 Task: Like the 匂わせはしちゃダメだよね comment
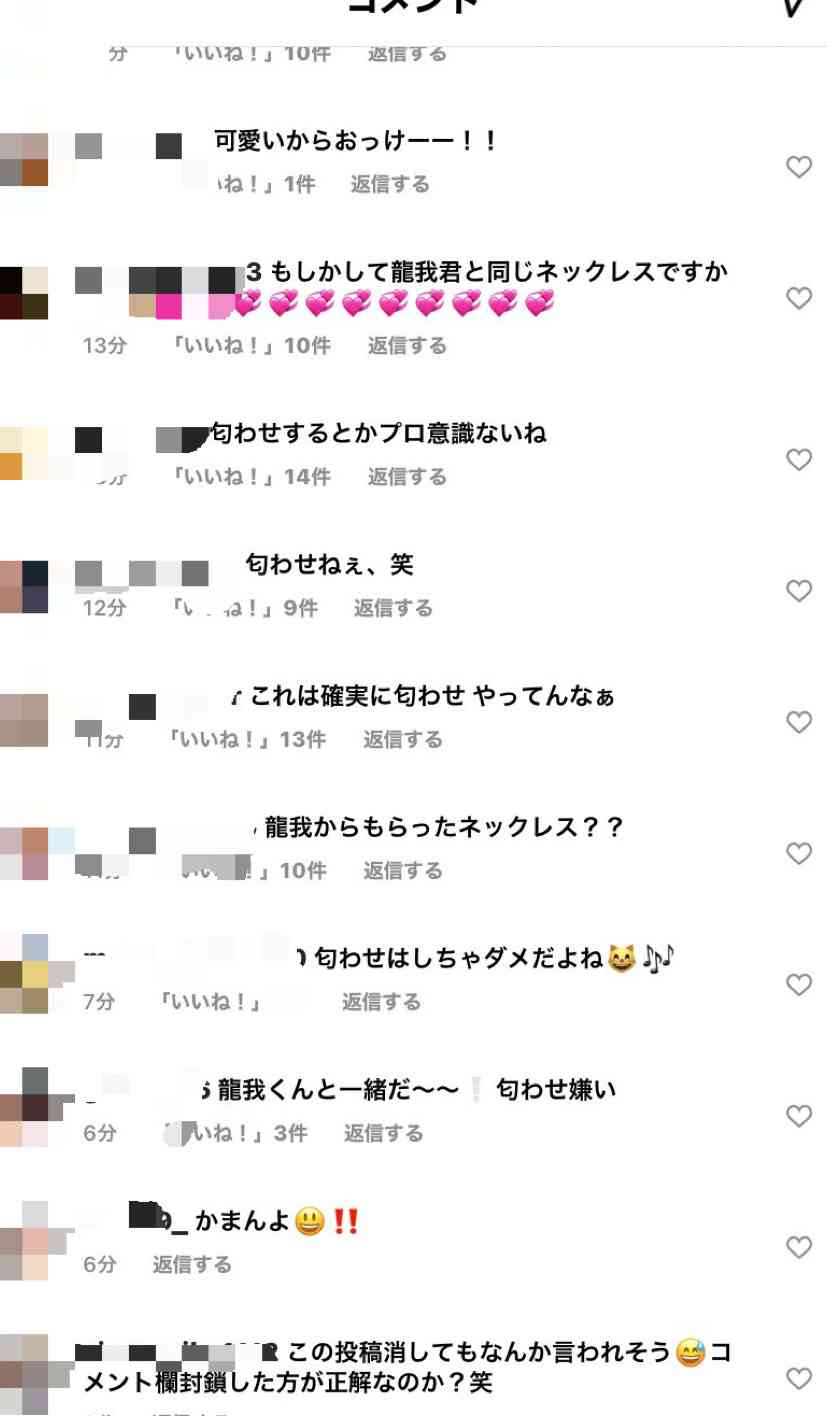799,985
